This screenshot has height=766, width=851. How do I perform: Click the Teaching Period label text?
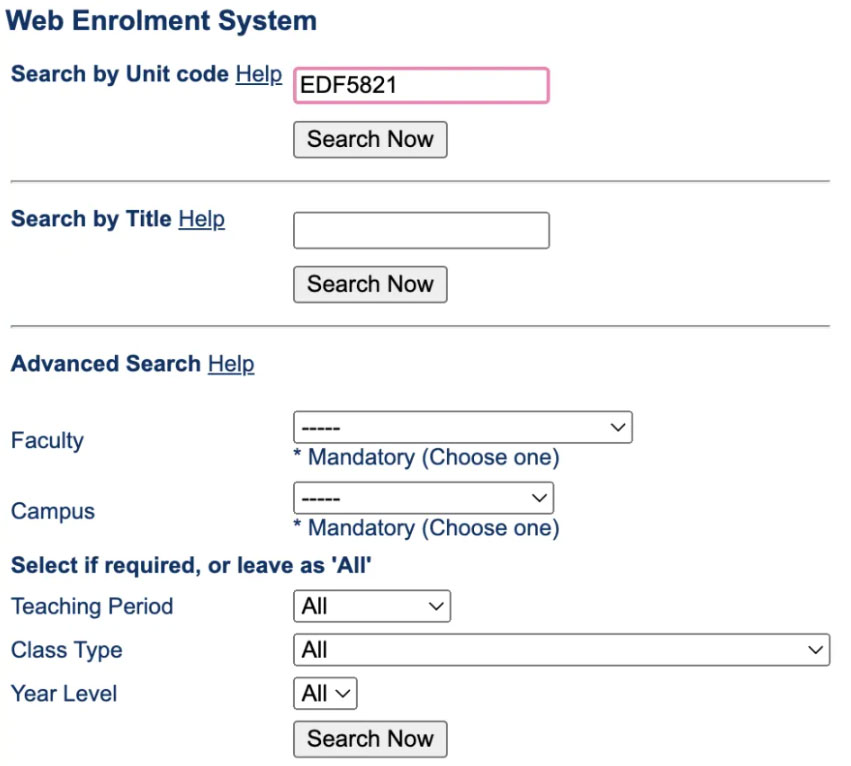(x=92, y=606)
